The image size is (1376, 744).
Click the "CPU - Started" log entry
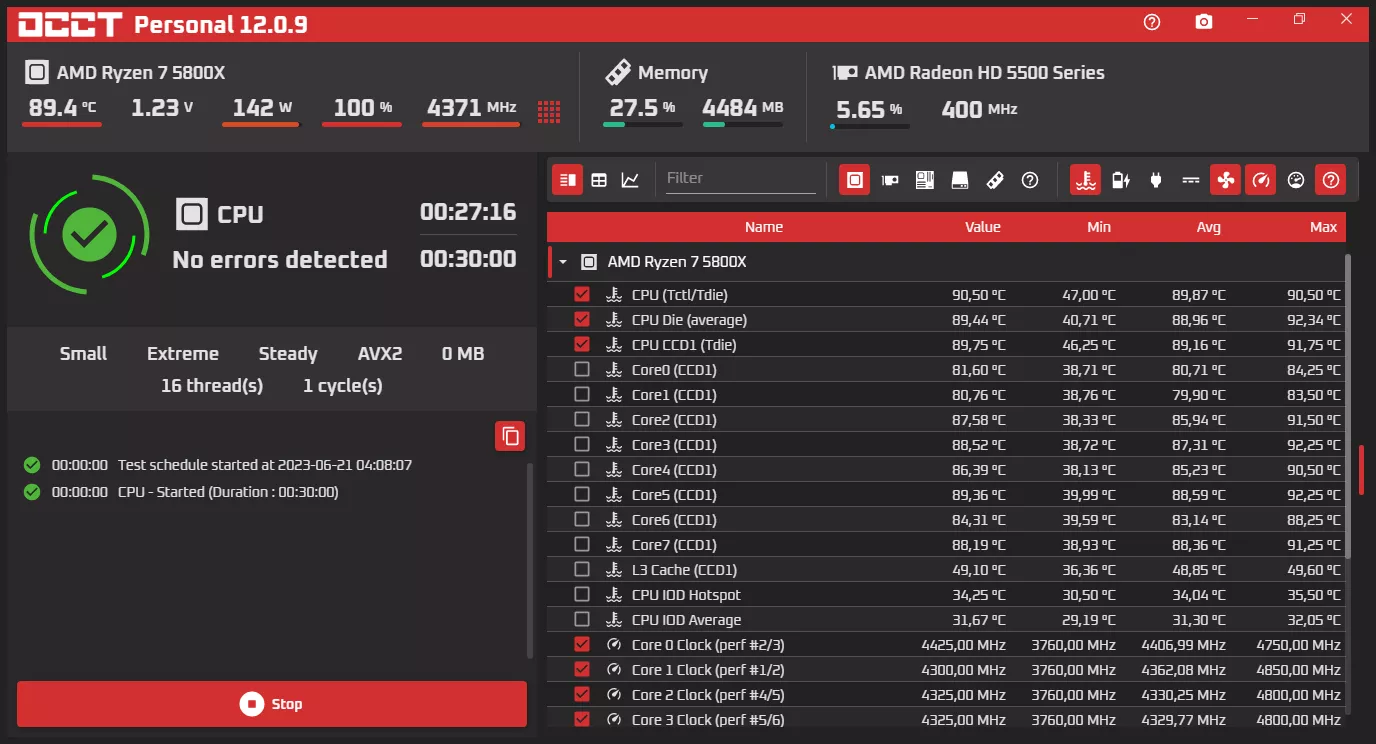click(228, 492)
